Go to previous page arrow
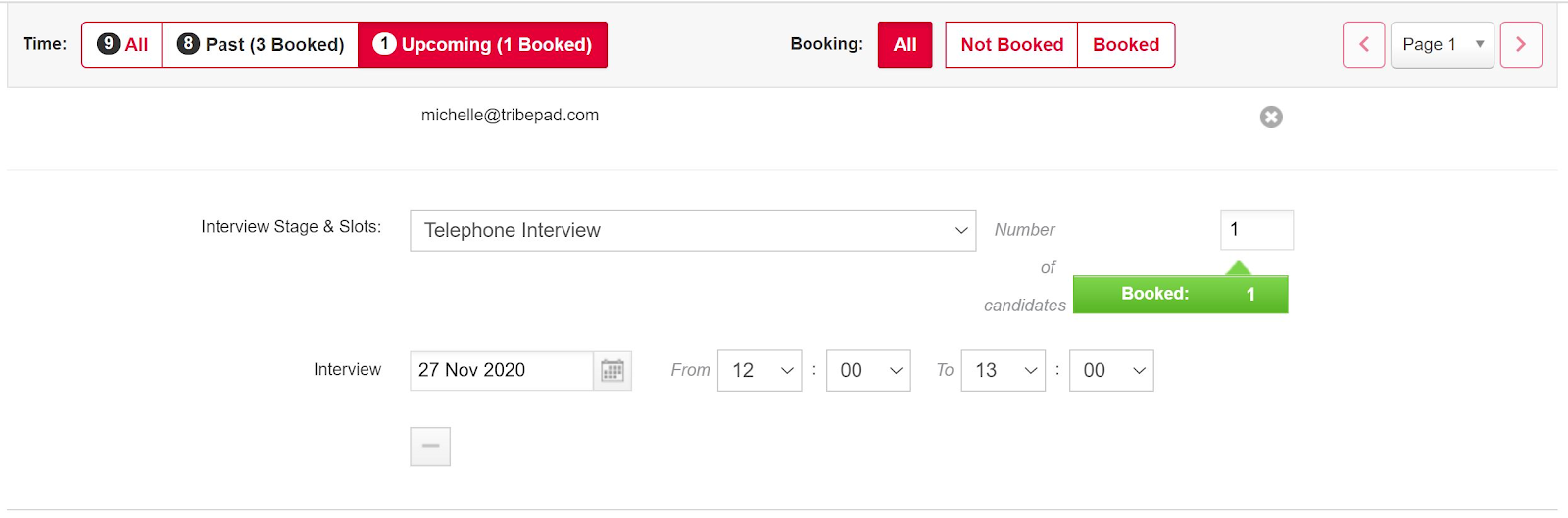The width and height of the screenshot is (1568, 518). coord(1363,45)
